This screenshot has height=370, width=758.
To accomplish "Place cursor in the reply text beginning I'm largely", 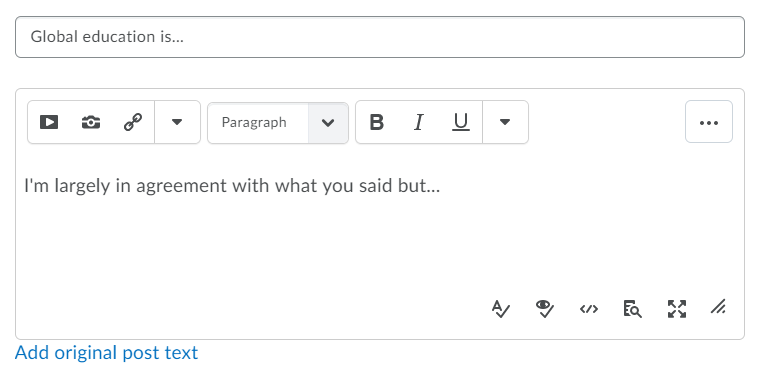I will [232, 186].
